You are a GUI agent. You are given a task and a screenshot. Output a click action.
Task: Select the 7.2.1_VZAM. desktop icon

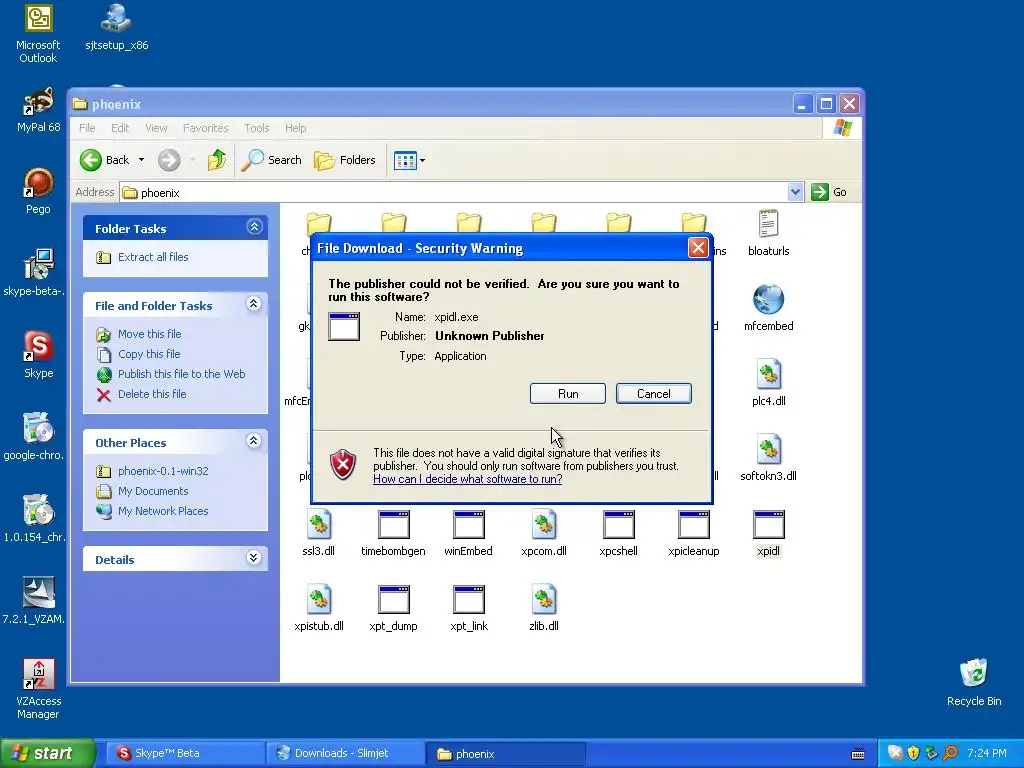coord(36,601)
